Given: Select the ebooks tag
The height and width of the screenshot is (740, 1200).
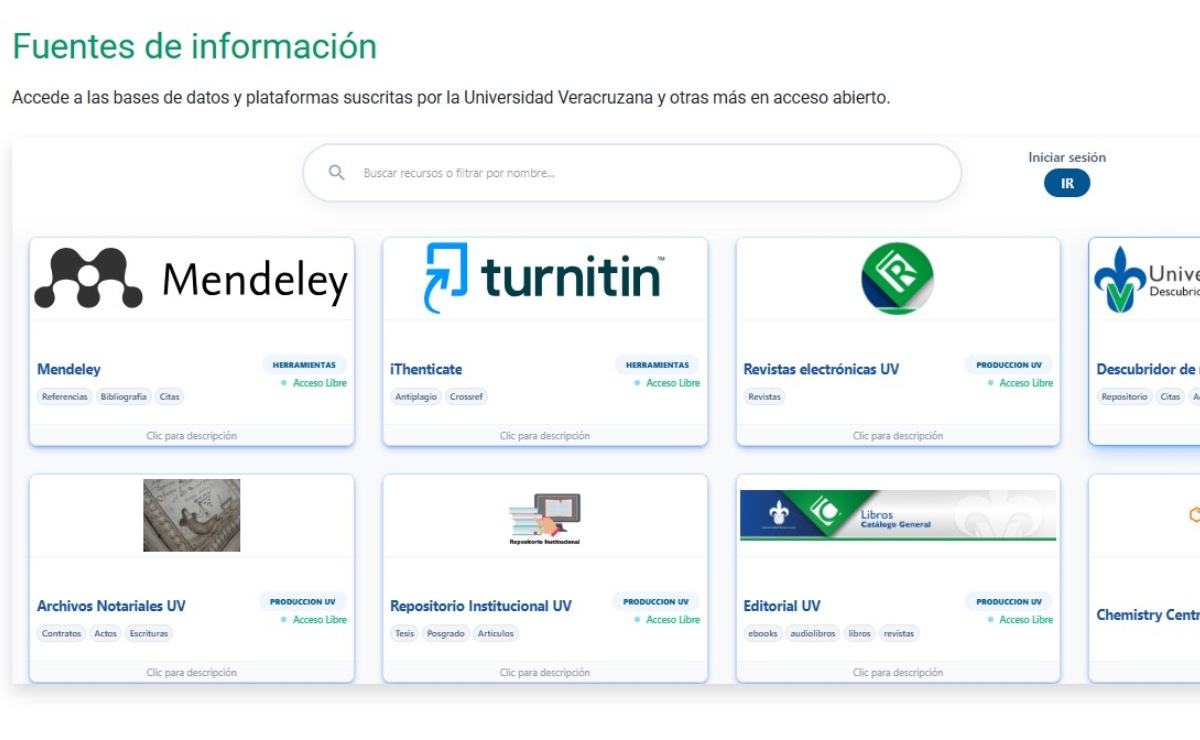Looking at the screenshot, I should point(763,634).
